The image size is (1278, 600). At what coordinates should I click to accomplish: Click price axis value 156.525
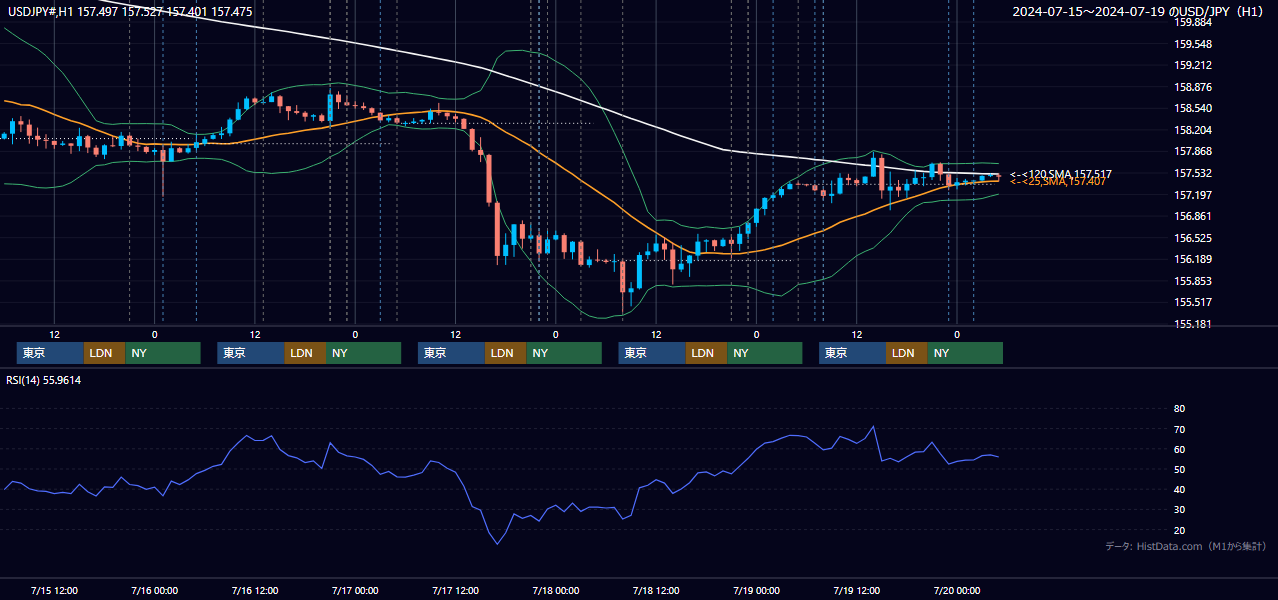1192,238
